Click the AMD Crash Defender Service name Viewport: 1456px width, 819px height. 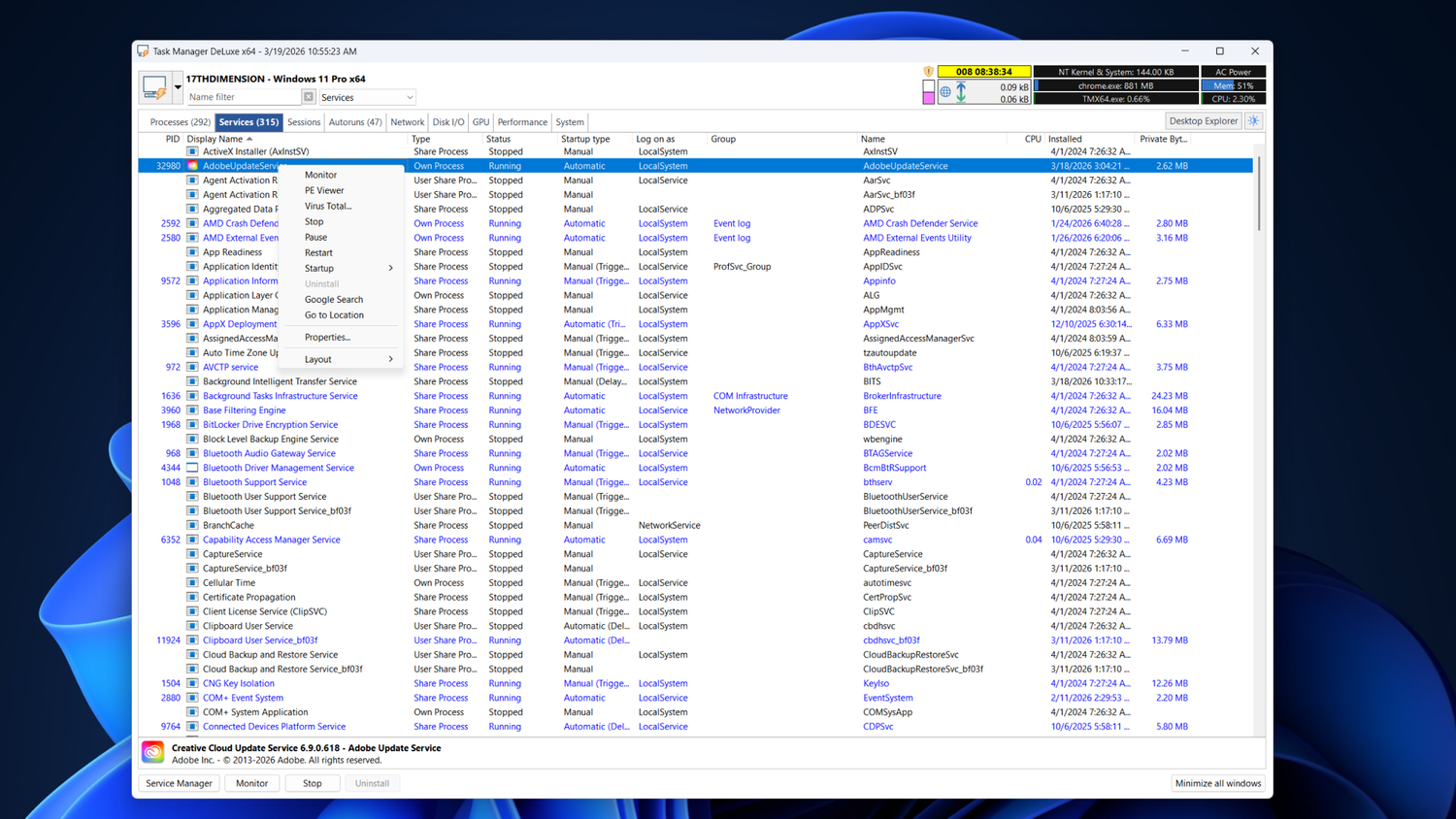(x=920, y=223)
